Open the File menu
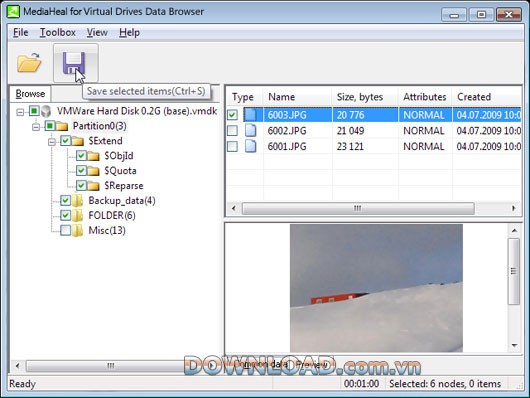Screen dimensions: 530x398 click(x=21, y=32)
